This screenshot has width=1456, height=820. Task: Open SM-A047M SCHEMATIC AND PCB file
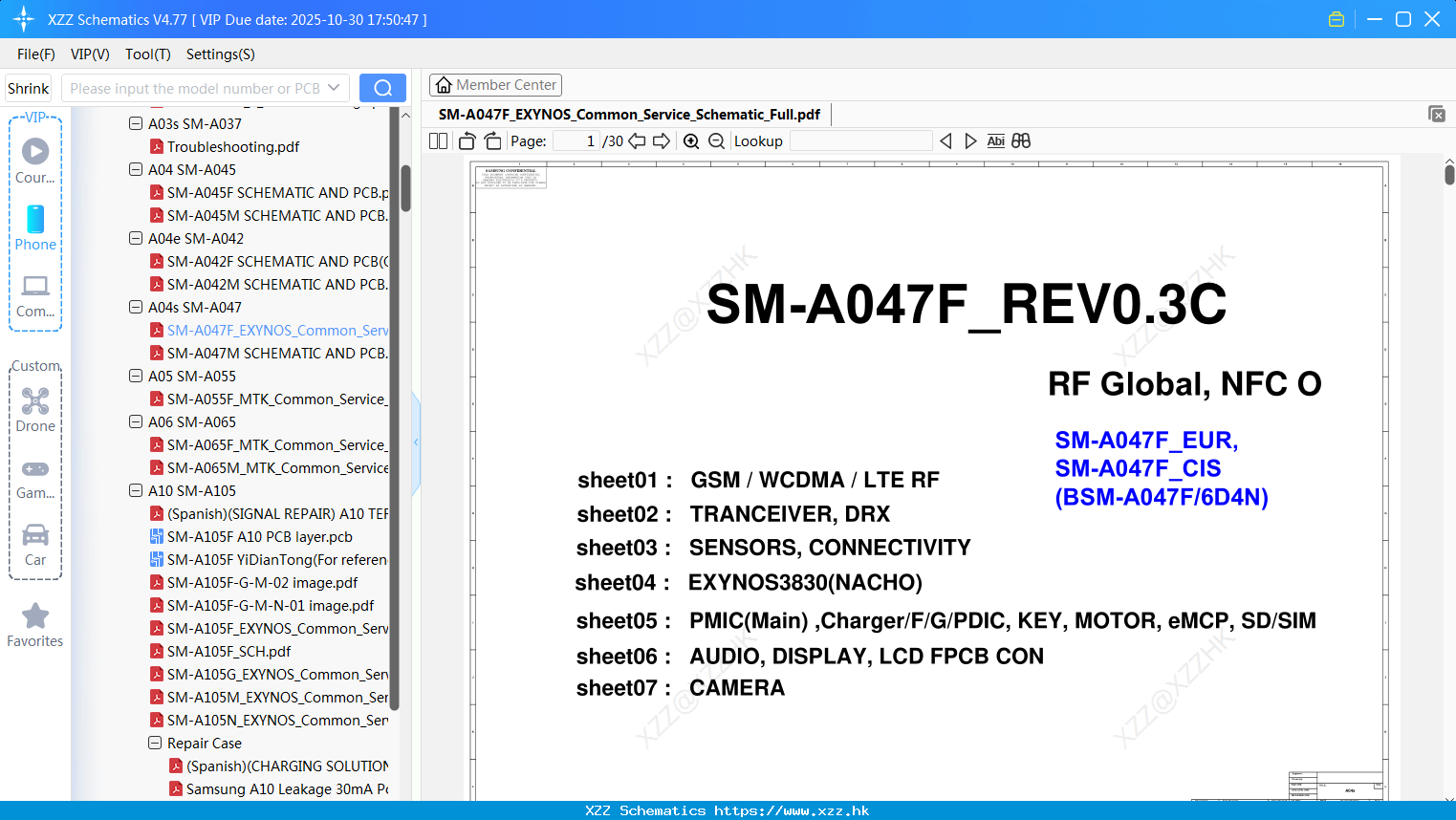pos(270,353)
